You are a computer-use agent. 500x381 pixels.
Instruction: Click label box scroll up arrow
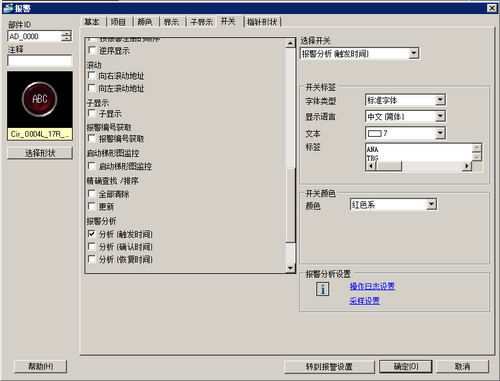click(477, 148)
